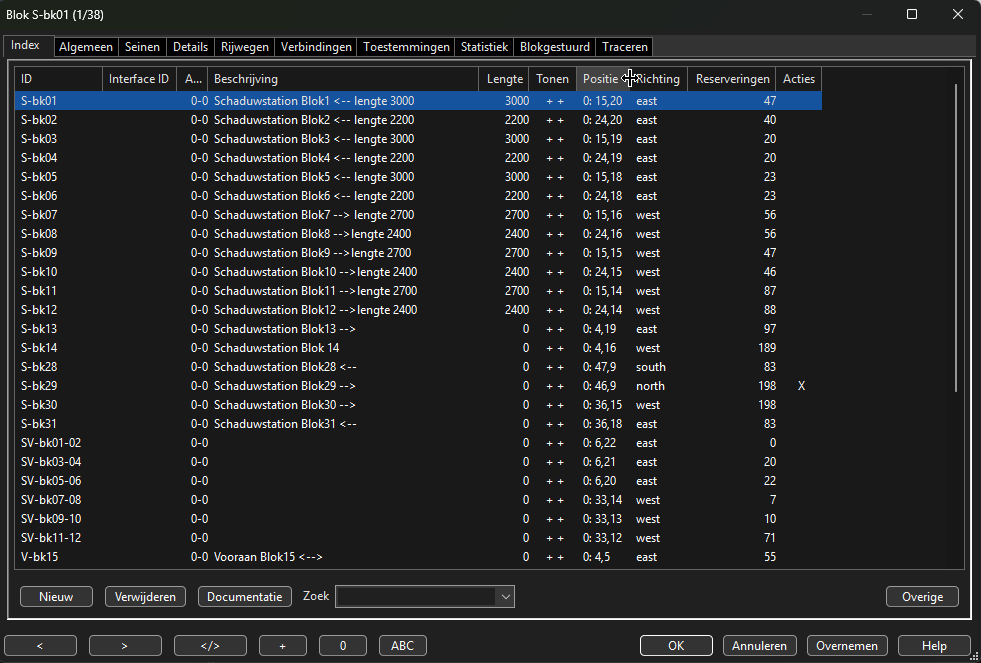Viewport: 981px width, 663px height.
Task: Click the Nieuw button
Action: pyautogui.click(x=56, y=597)
